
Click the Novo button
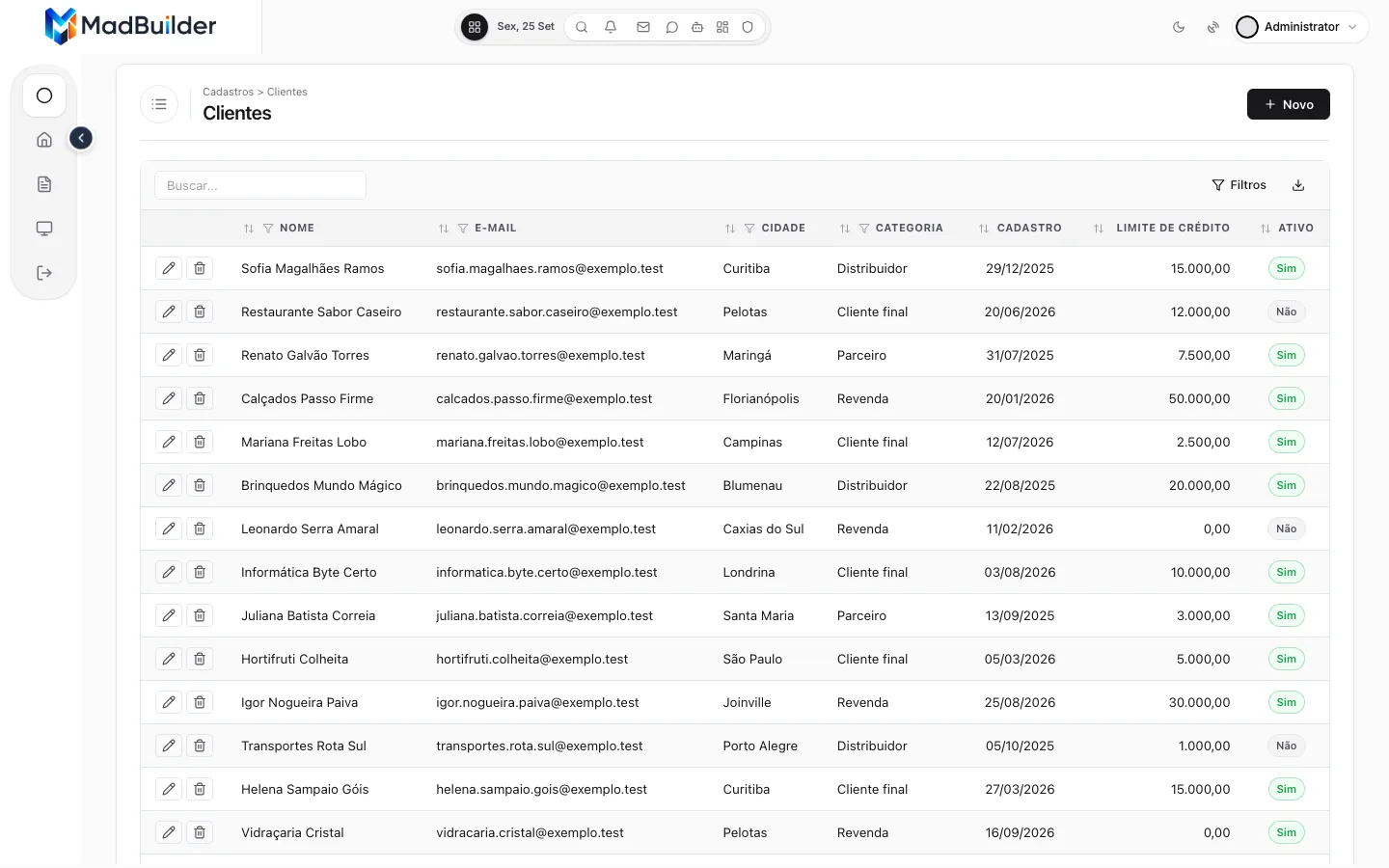[x=1288, y=104]
